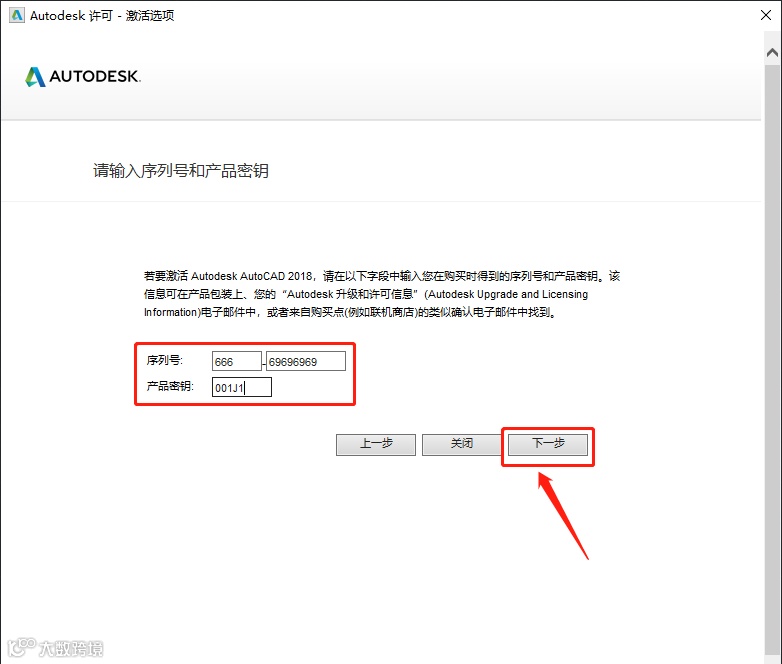Click the Autodesk logo in header

[x=83, y=76]
